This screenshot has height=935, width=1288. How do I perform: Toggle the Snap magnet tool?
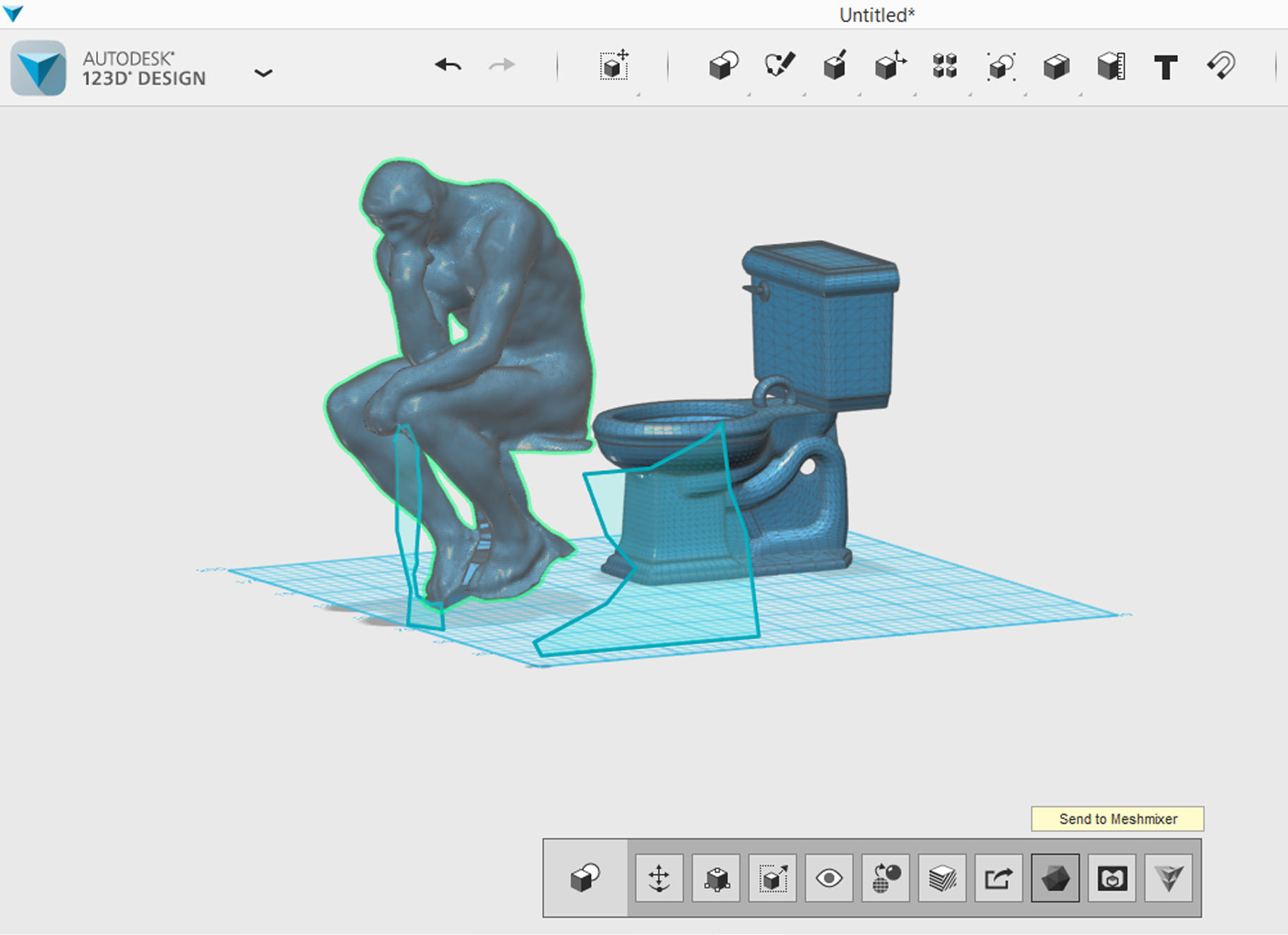[1221, 66]
